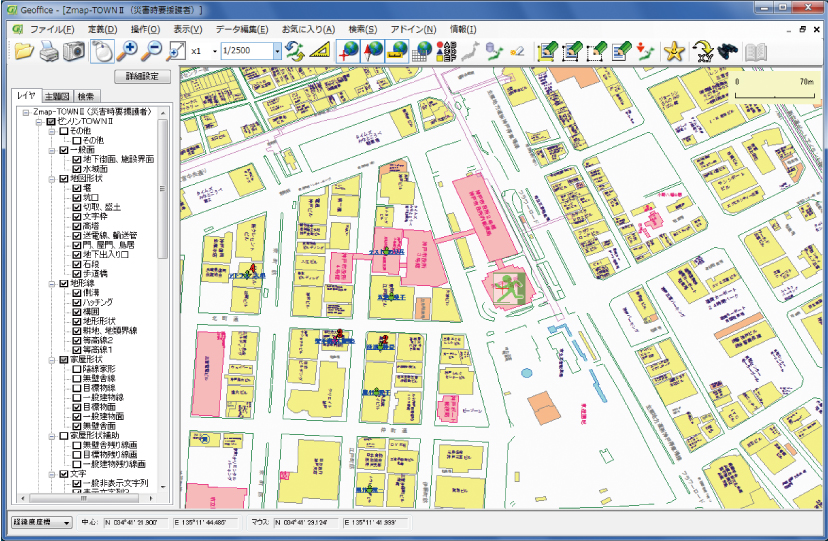The height and width of the screenshot is (541, 828).
Task: Toggle the 石段 layer checkbox
Action: pyautogui.click(x=77, y=264)
